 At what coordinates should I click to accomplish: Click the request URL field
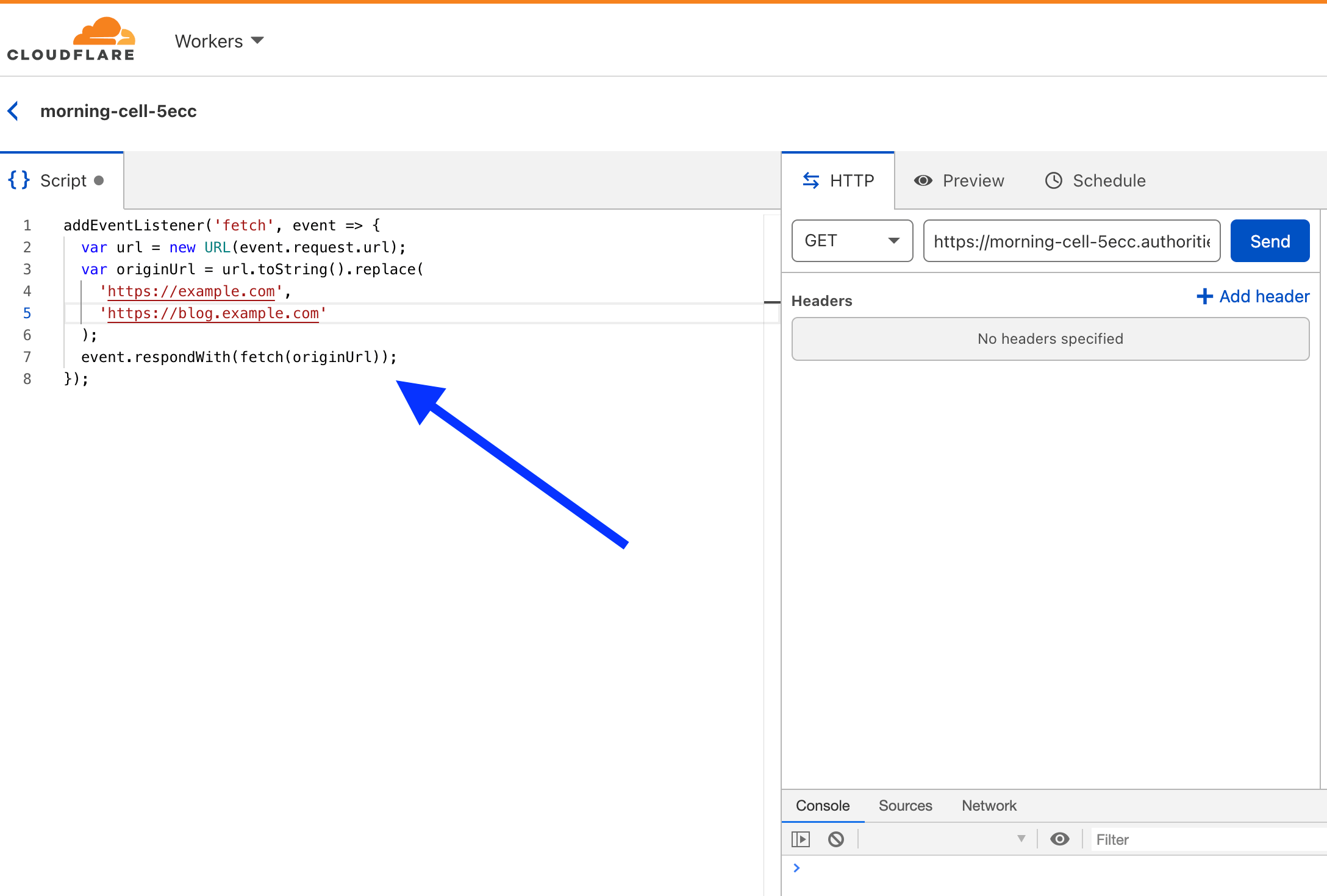(1071, 240)
